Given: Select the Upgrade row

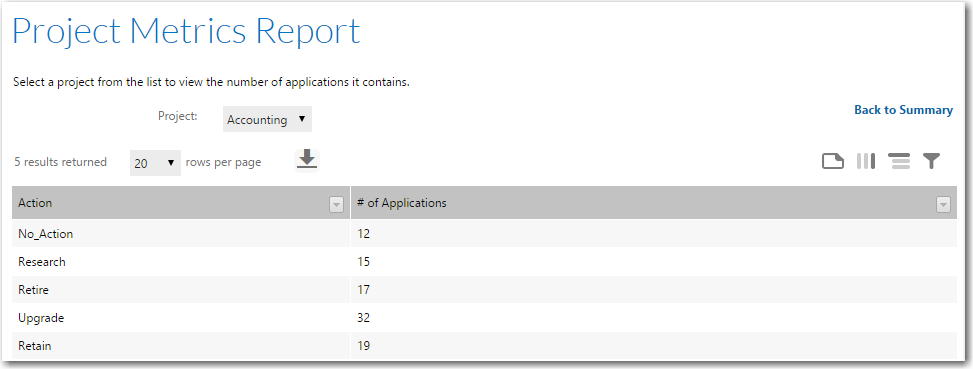Looking at the screenshot, I should click(x=484, y=318).
